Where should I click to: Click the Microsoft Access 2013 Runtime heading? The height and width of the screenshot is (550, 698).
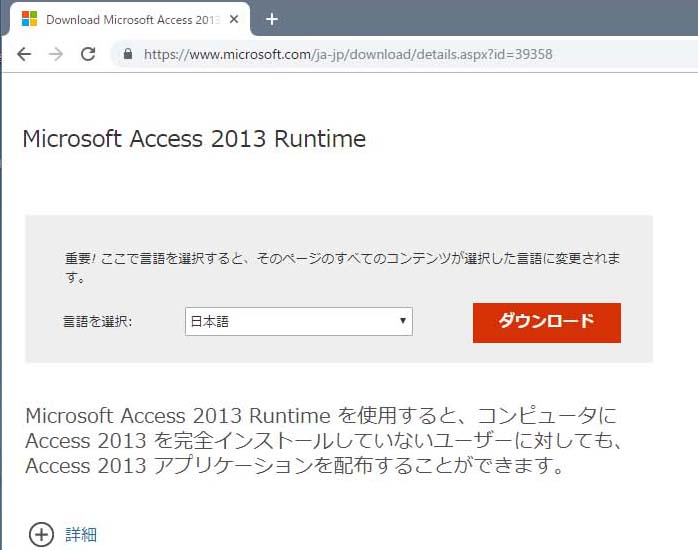[x=194, y=139]
